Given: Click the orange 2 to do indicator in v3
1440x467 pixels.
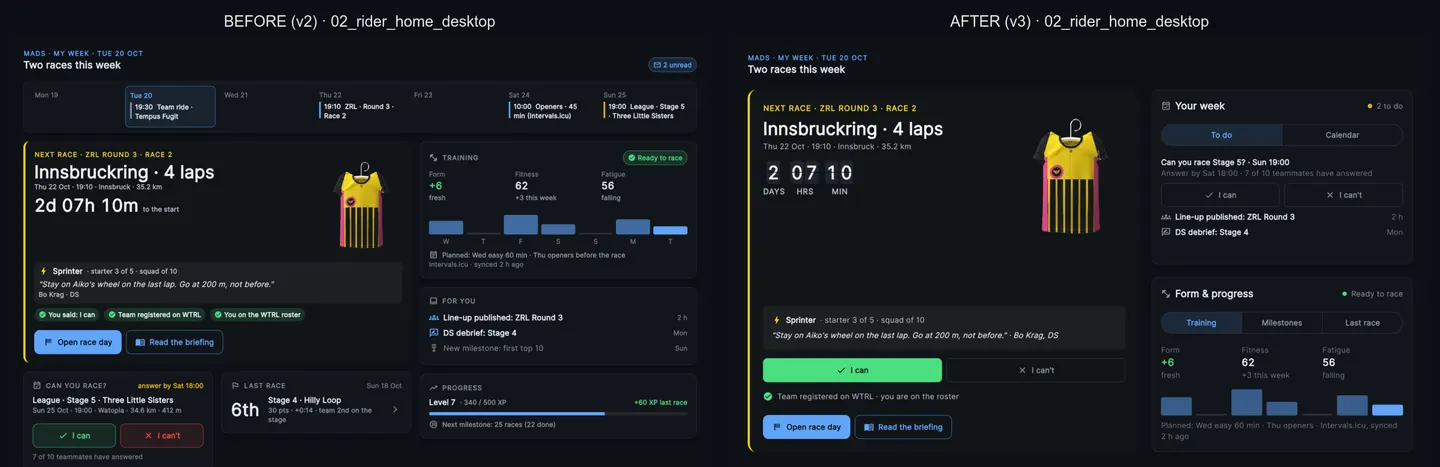Looking at the screenshot, I should (x=1385, y=106).
